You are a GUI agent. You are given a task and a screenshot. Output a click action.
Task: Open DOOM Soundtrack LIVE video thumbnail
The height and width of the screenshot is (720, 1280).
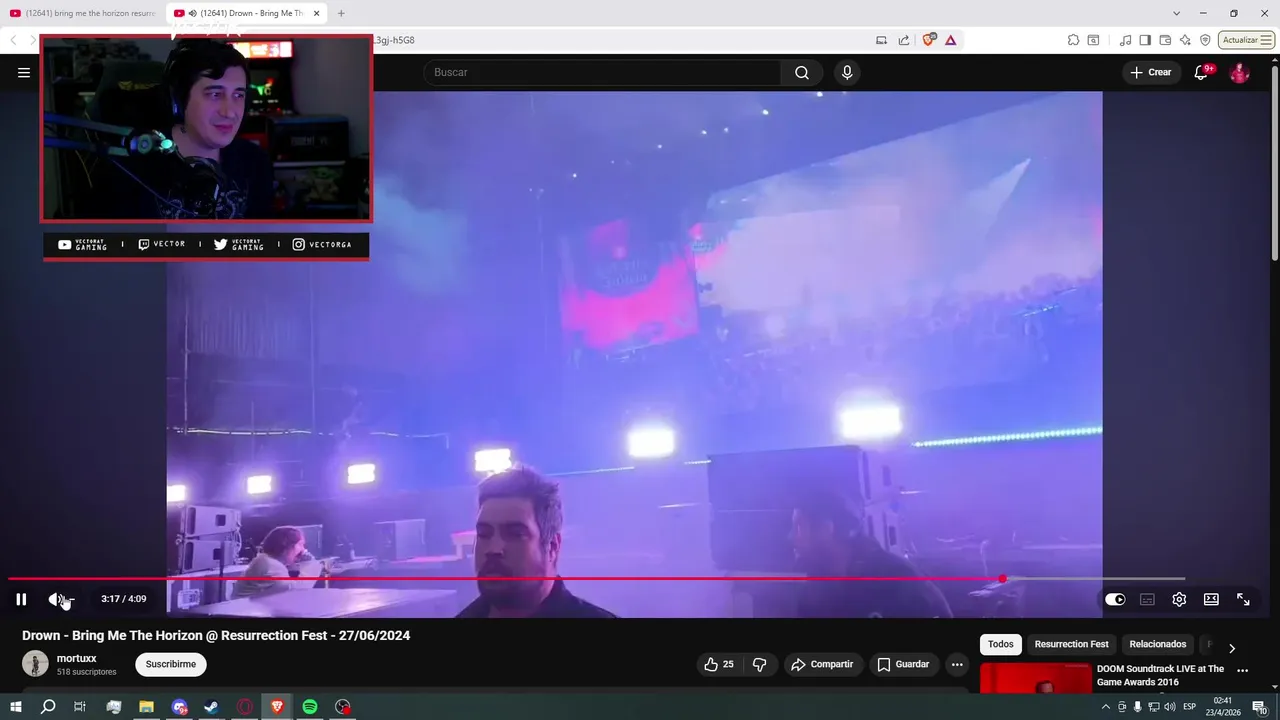pyautogui.click(x=1036, y=679)
